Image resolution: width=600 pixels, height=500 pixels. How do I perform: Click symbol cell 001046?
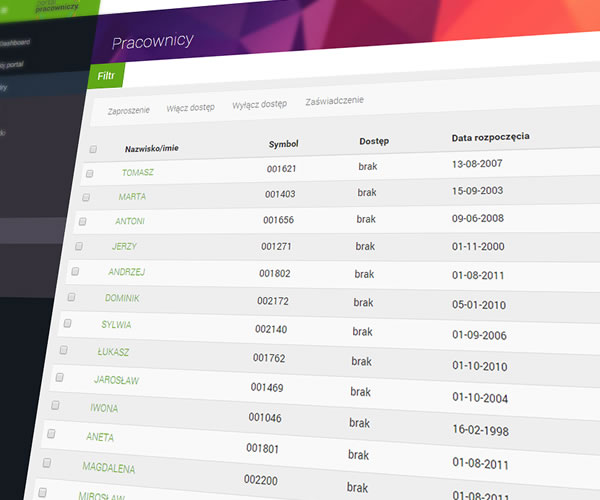[265, 417]
